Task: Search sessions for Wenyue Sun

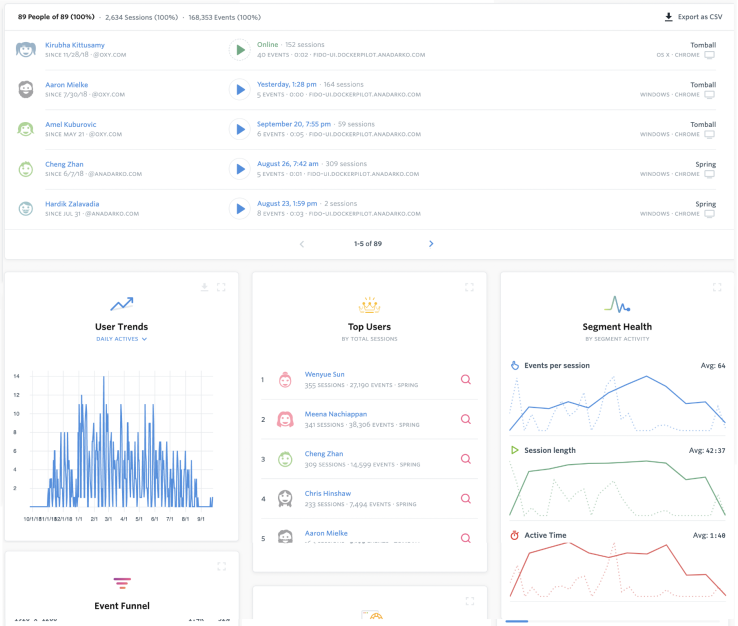Action: click(x=465, y=379)
